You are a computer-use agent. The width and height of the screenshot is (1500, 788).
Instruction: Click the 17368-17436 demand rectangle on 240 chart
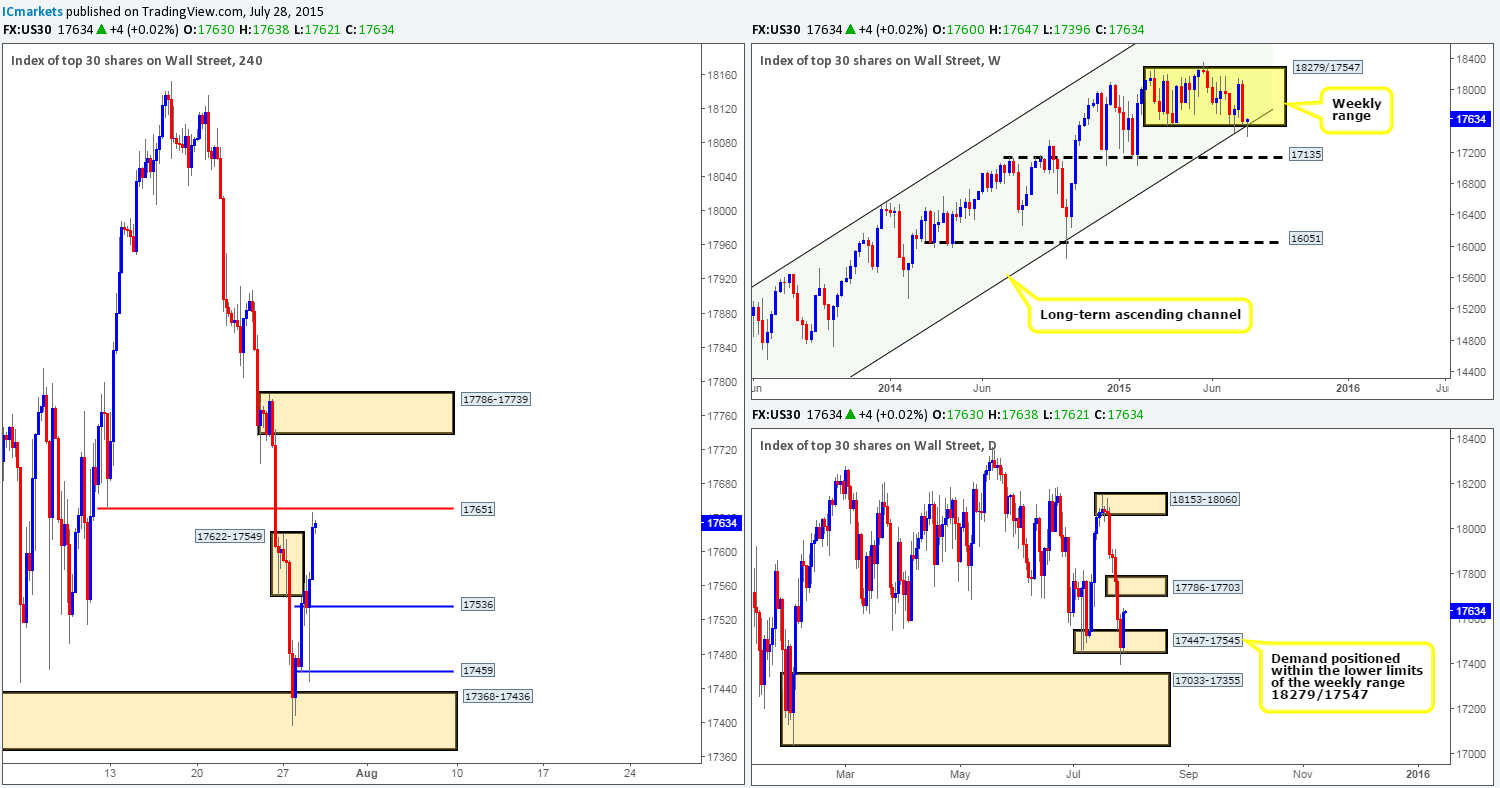point(228,720)
